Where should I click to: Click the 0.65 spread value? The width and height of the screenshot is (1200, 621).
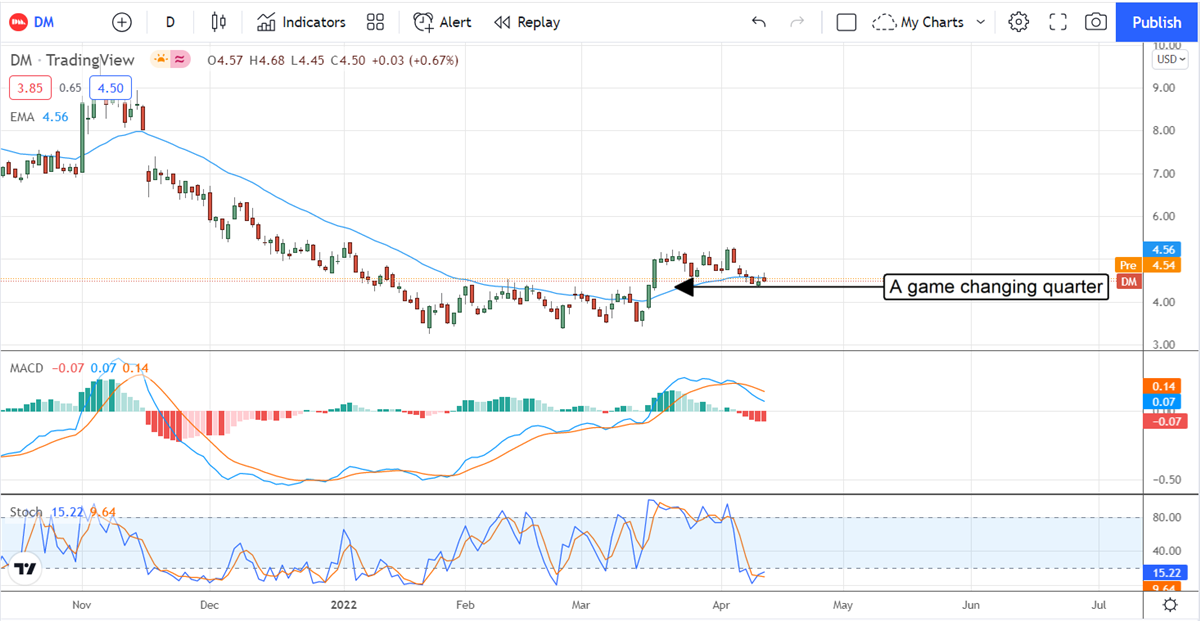pyautogui.click(x=70, y=88)
